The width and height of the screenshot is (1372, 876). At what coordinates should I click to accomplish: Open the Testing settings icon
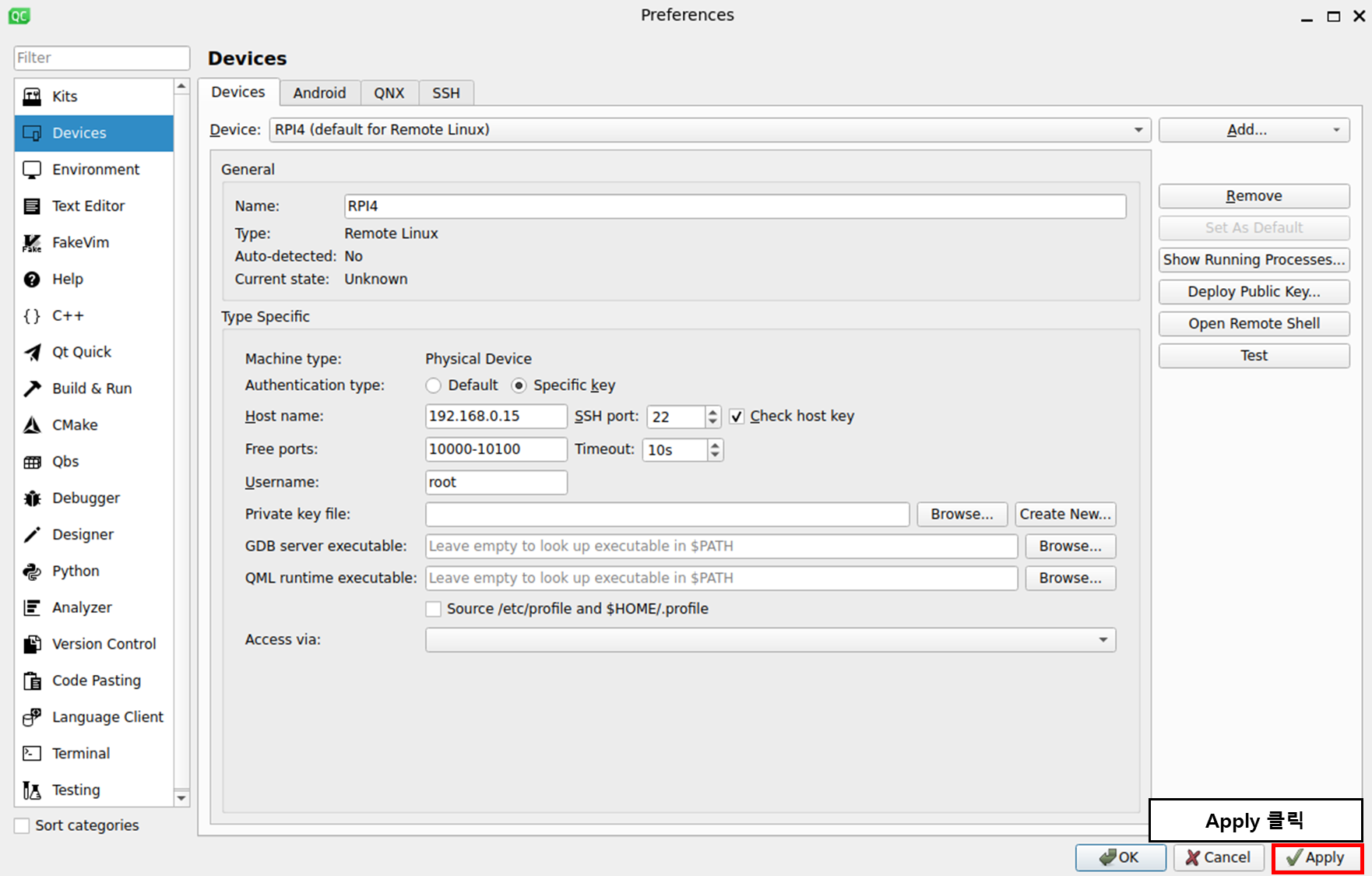32,790
